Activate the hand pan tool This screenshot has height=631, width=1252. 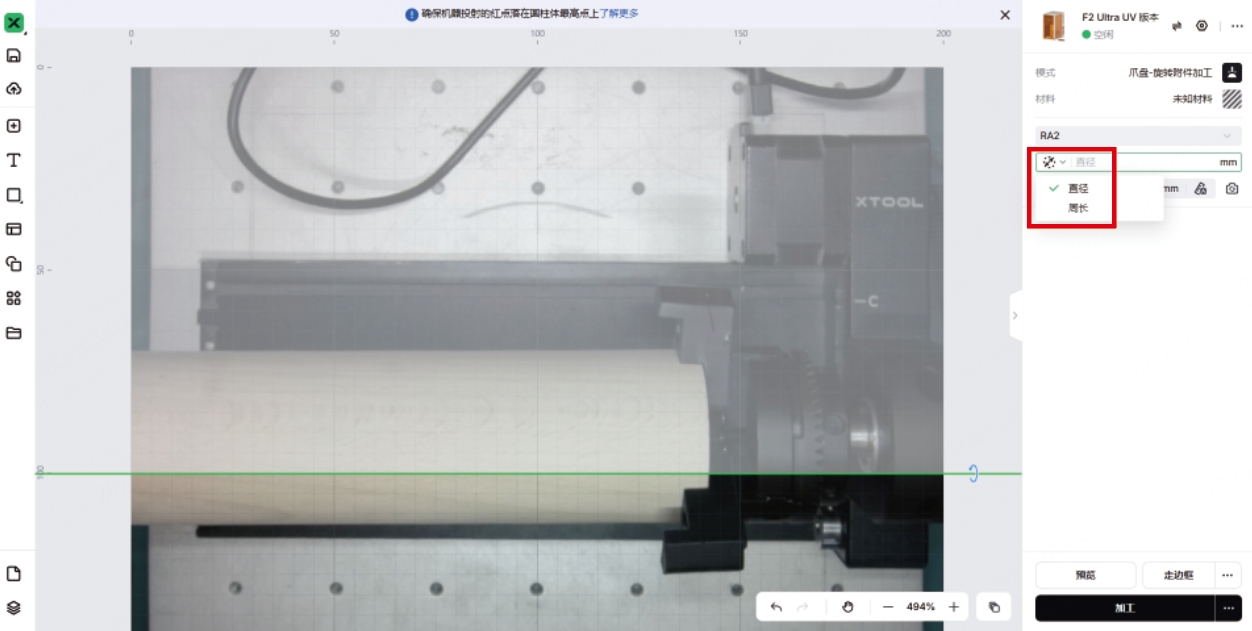847,607
